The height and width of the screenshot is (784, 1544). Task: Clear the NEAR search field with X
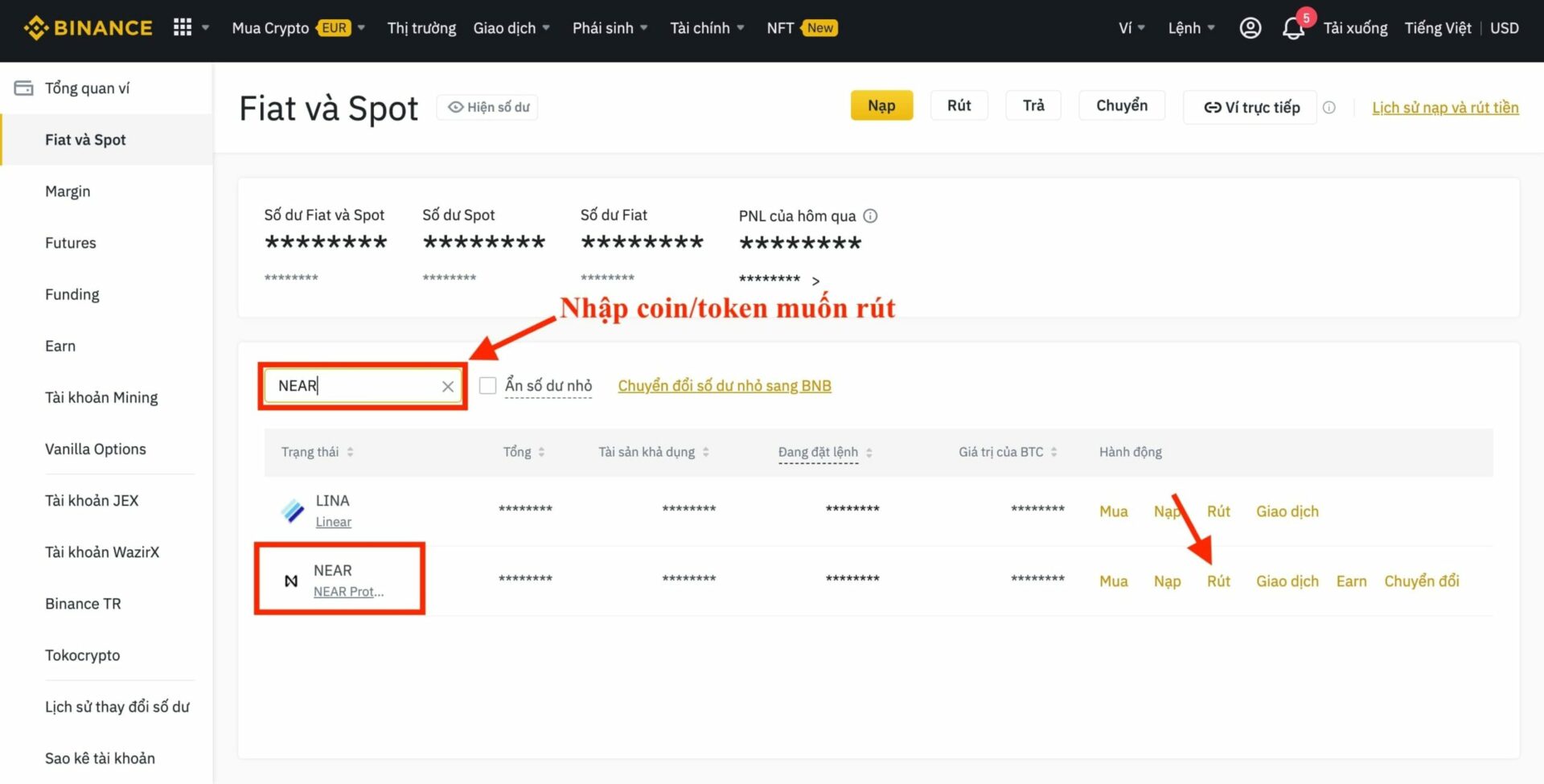pos(448,386)
